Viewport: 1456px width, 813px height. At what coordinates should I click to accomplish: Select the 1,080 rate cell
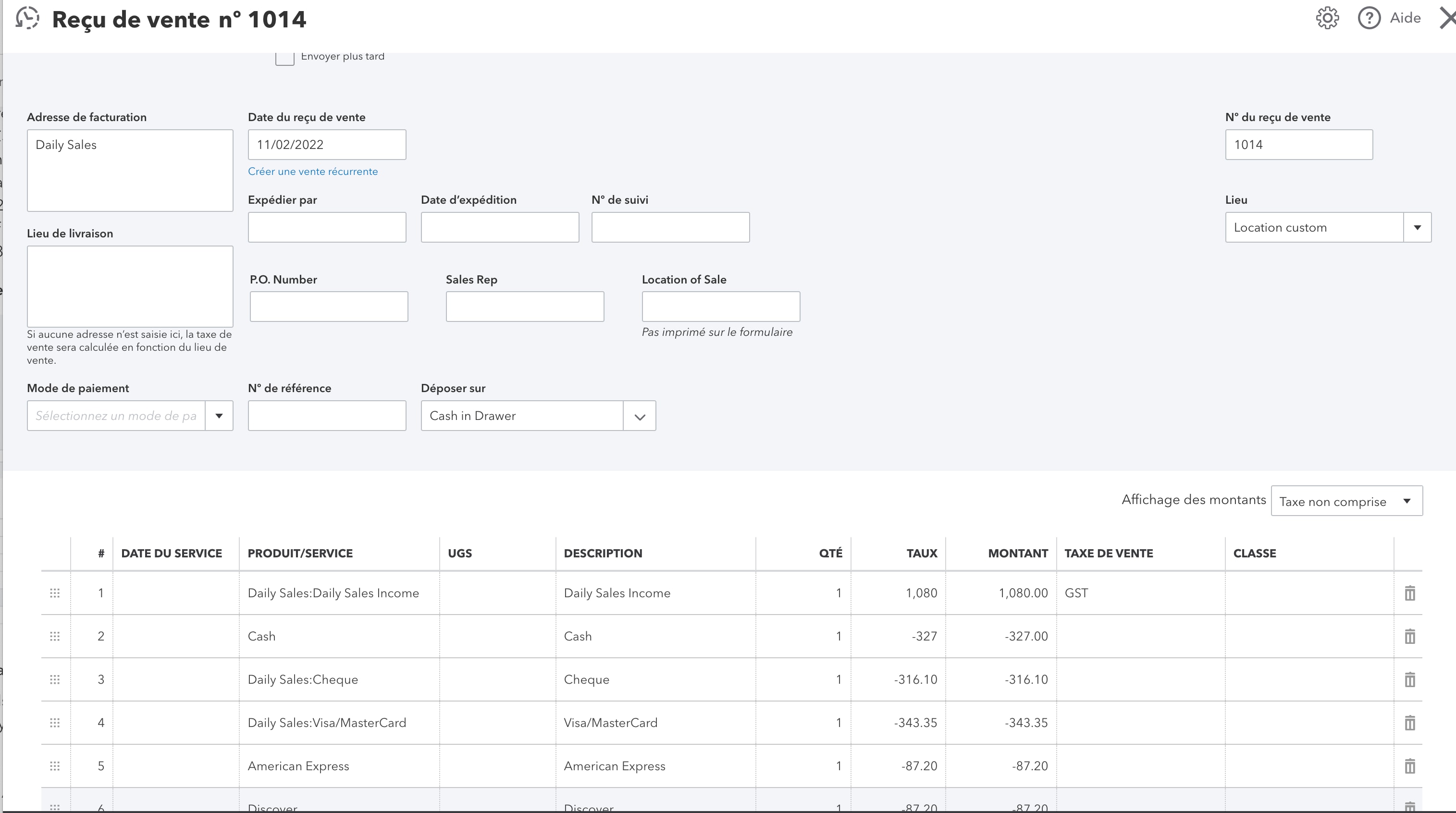[x=898, y=593]
